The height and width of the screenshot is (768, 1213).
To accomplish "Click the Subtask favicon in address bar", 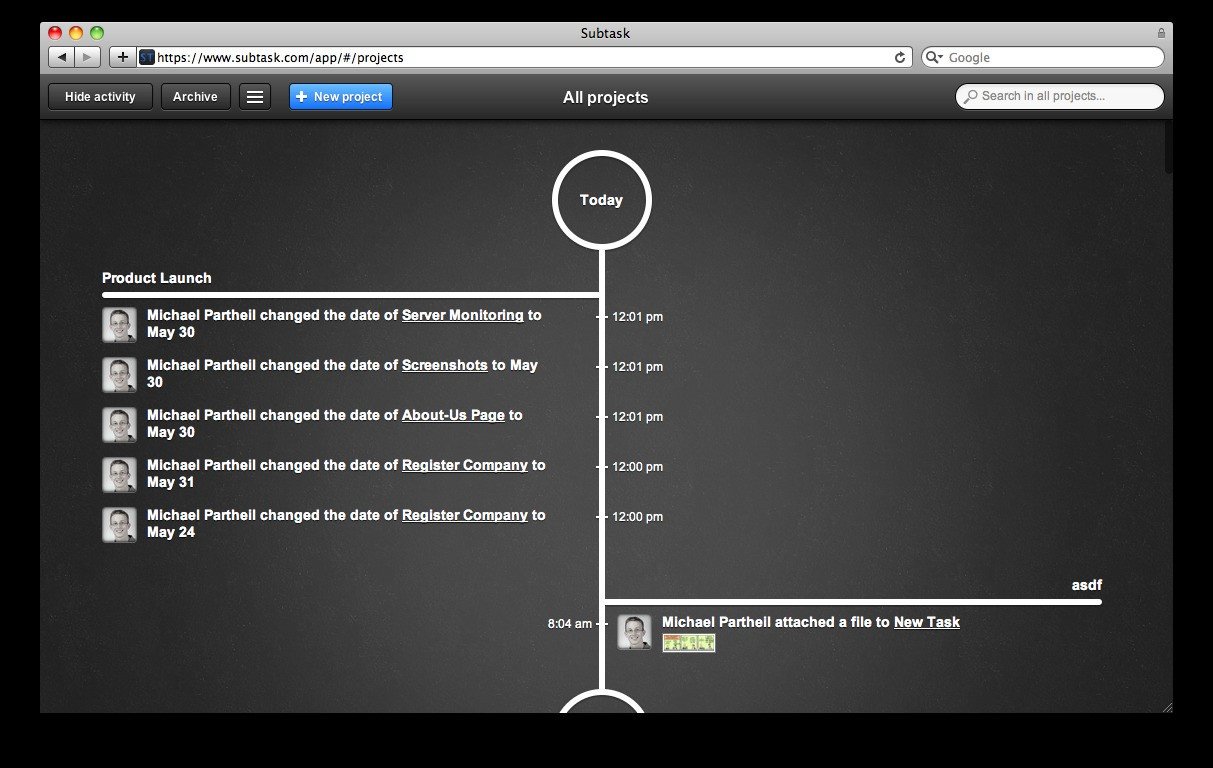I will [x=146, y=57].
